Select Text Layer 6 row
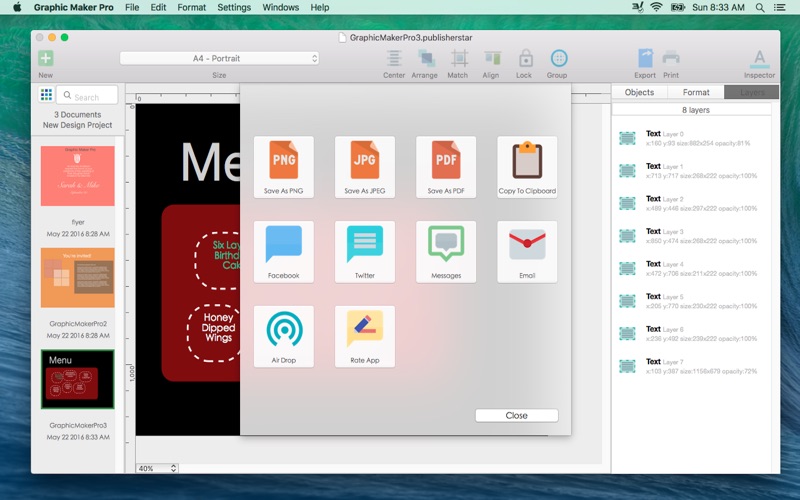The height and width of the screenshot is (500, 800). tap(692, 334)
